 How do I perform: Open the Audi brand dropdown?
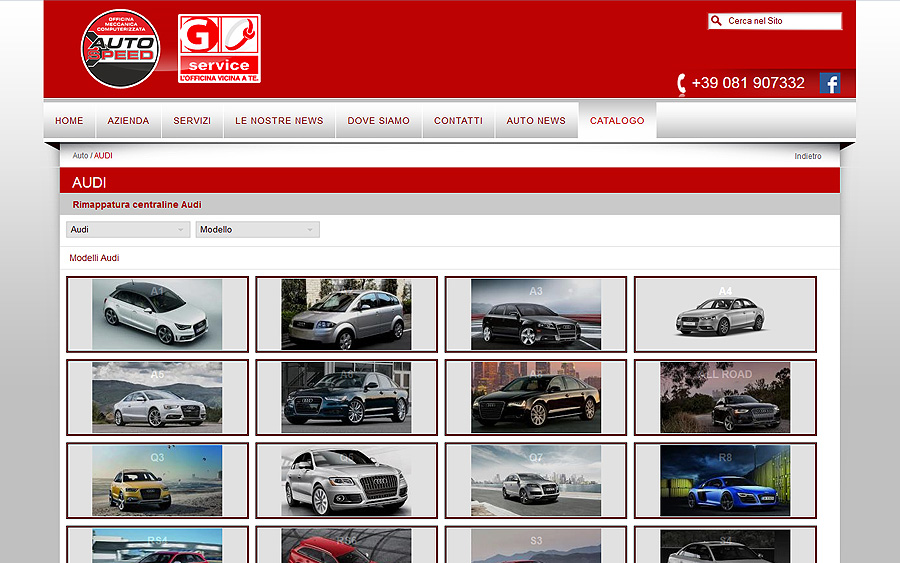128,230
